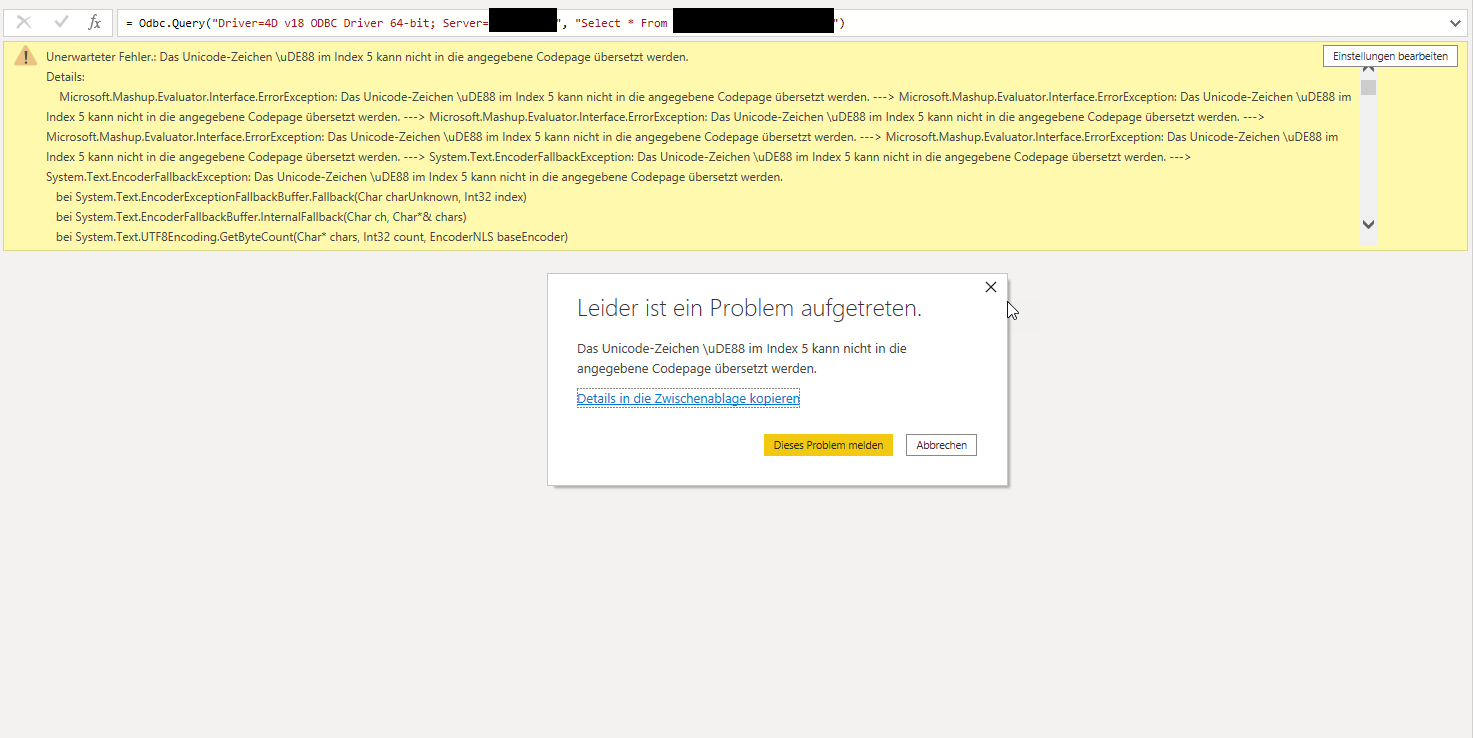The height and width of the screenshot is (738, 1473).
Task: Click the 'EncoderExceptionFallbackBuffer.Fallback' stack trace line
Action: pos(291,197)
